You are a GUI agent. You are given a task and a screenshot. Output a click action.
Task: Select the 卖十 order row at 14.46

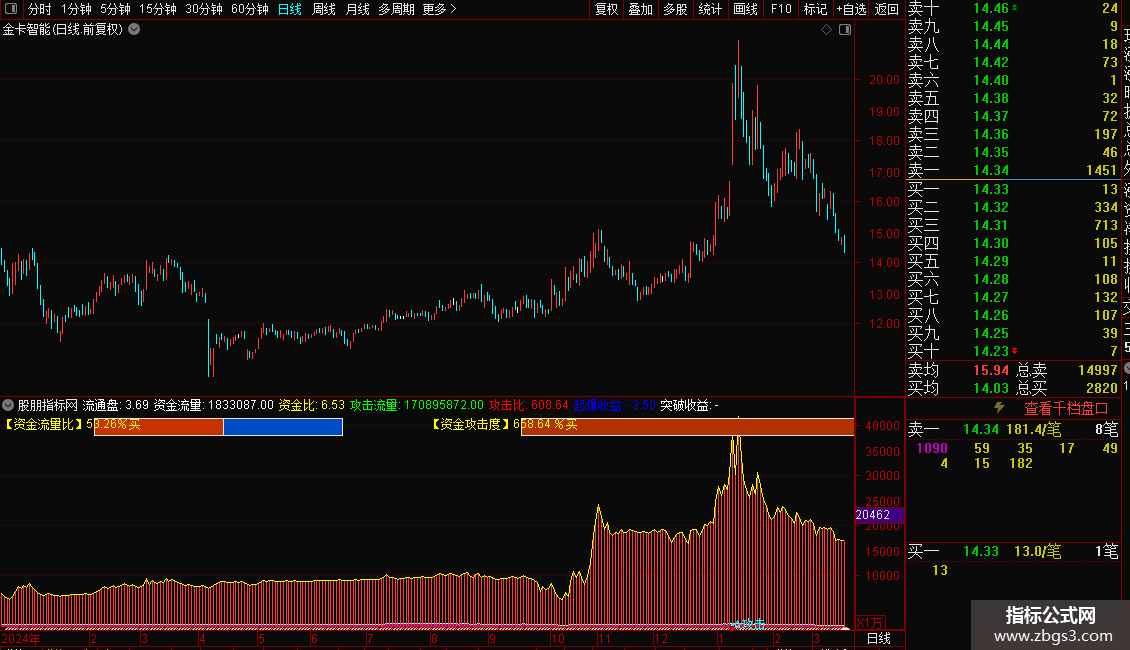(x=1013, y=8)
